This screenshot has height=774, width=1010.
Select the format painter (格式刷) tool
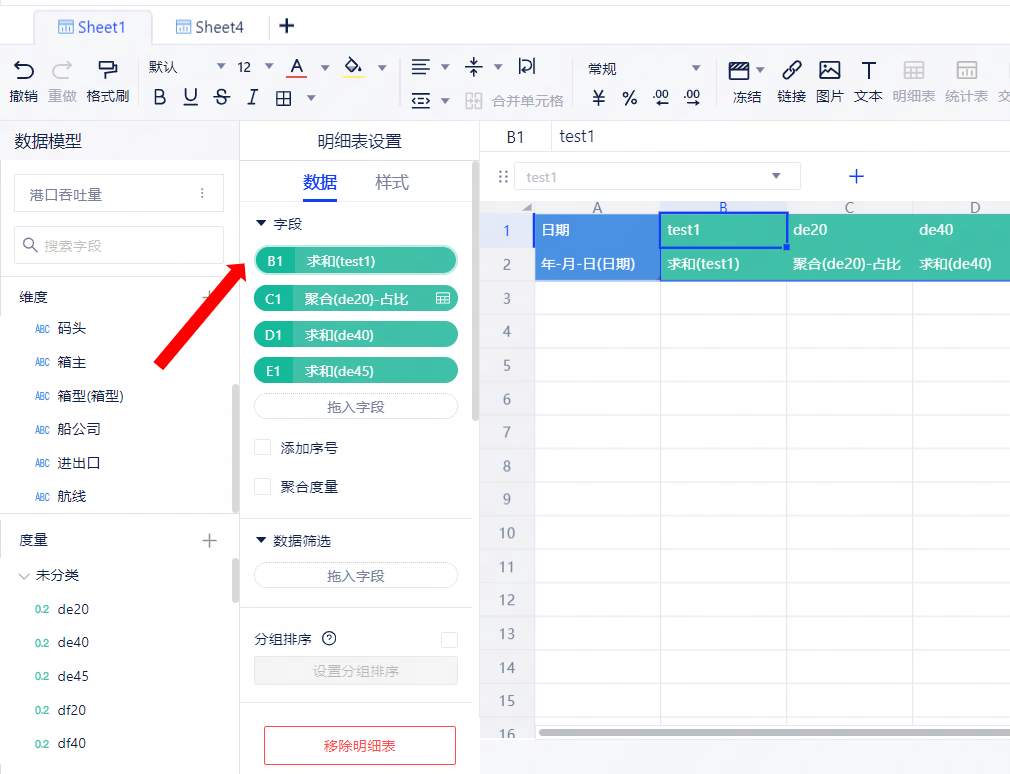coord(107,70)
